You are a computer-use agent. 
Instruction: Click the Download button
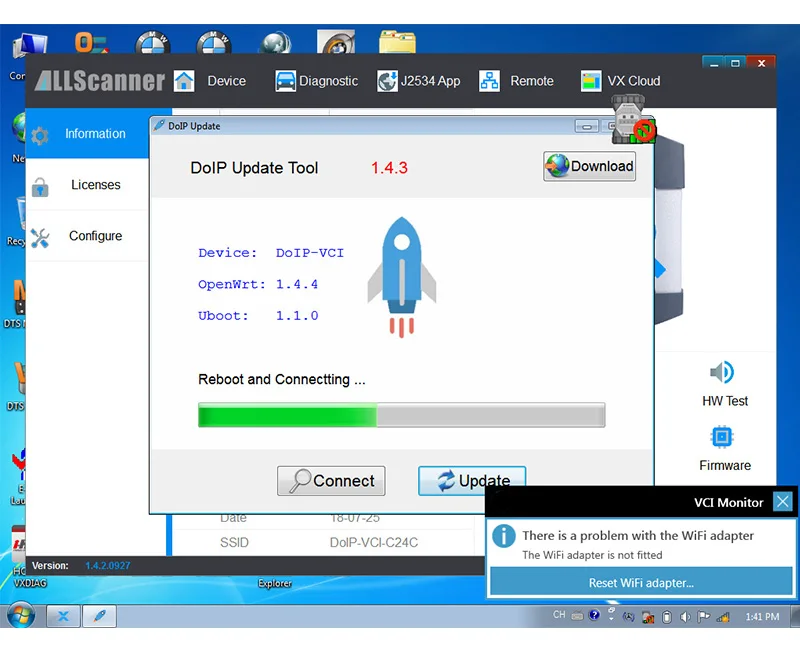pos(589,166)
